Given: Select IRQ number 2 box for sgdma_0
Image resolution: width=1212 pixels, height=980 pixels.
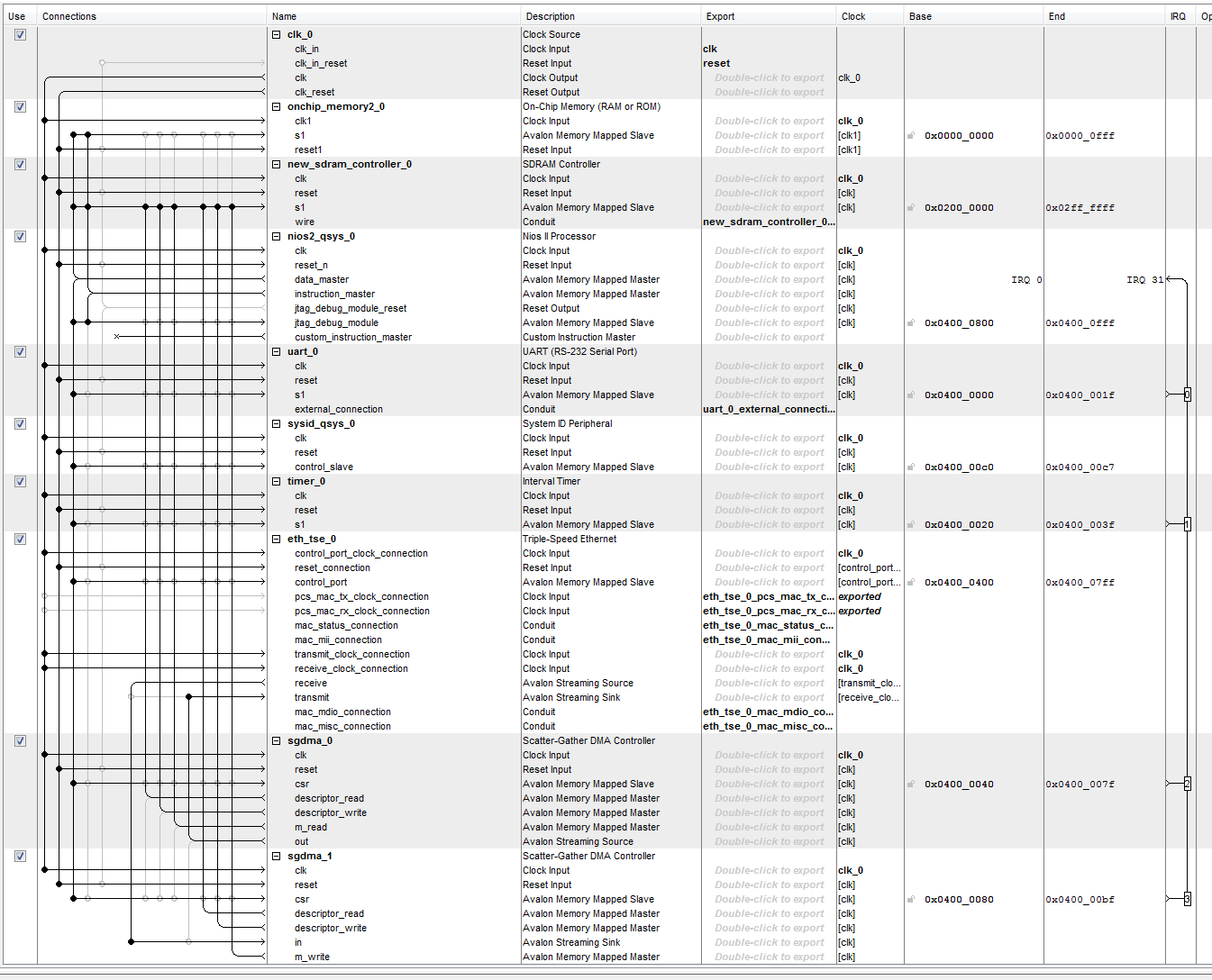Looking at the screenshot, I should pyautogui.click(x=1187, y=784).
